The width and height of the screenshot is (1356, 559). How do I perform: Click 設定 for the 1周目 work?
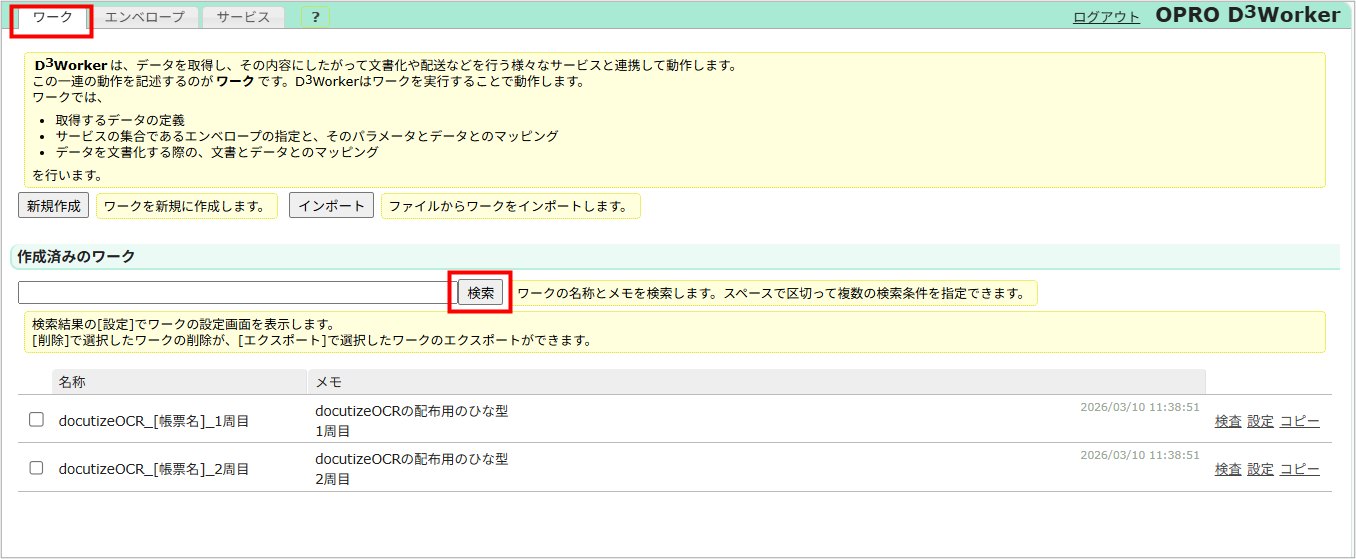click(x=1261, y=422)
